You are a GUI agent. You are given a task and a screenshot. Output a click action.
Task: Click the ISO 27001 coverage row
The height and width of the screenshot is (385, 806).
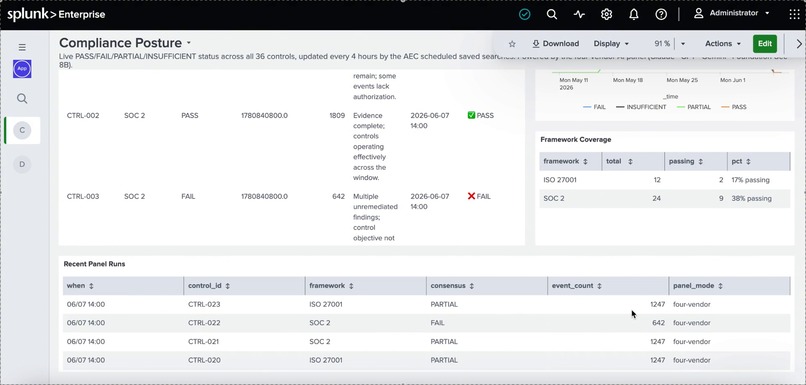coord(665,180)
